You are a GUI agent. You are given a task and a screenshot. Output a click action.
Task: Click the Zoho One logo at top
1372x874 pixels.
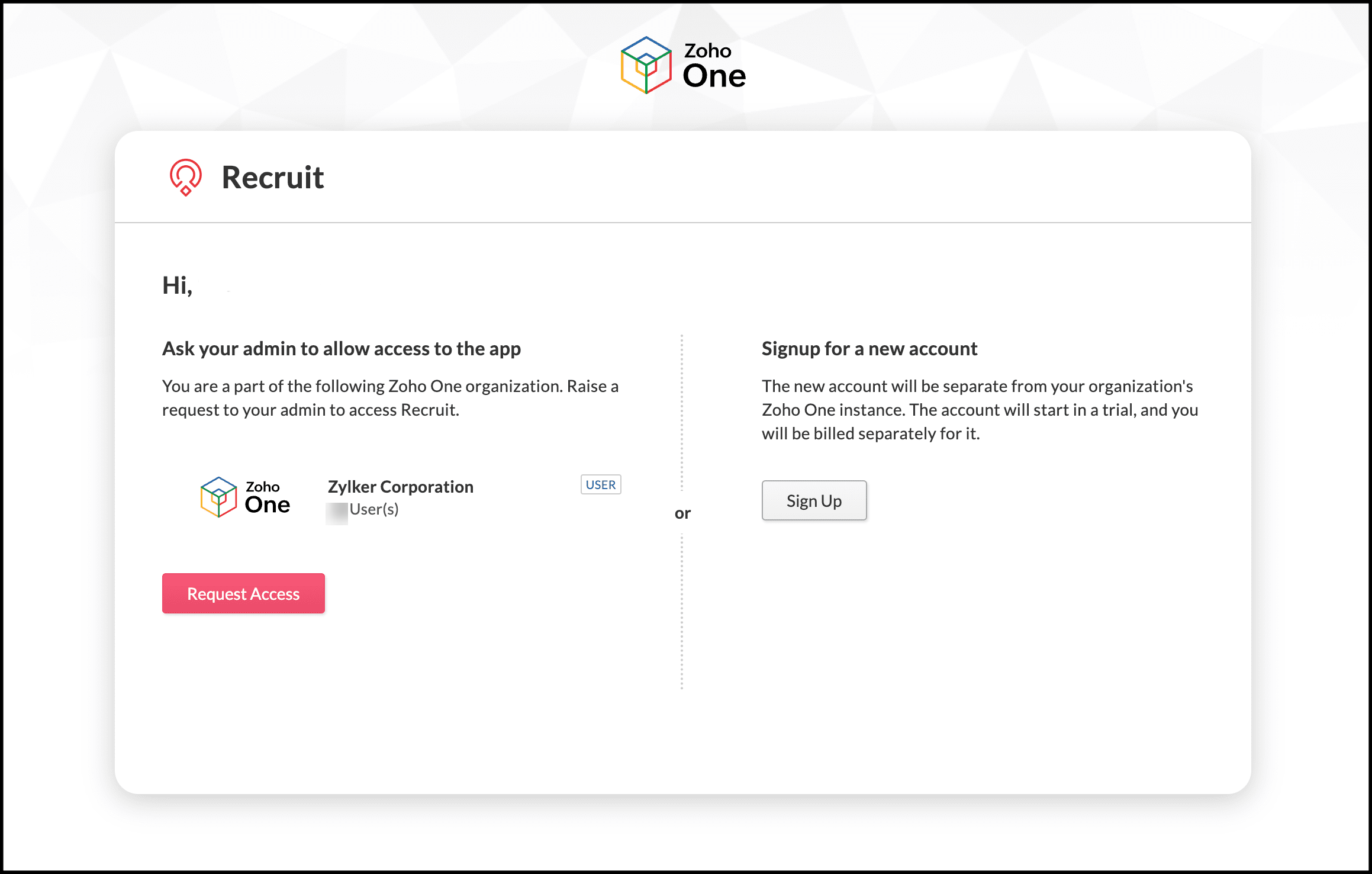click(683, 65)
